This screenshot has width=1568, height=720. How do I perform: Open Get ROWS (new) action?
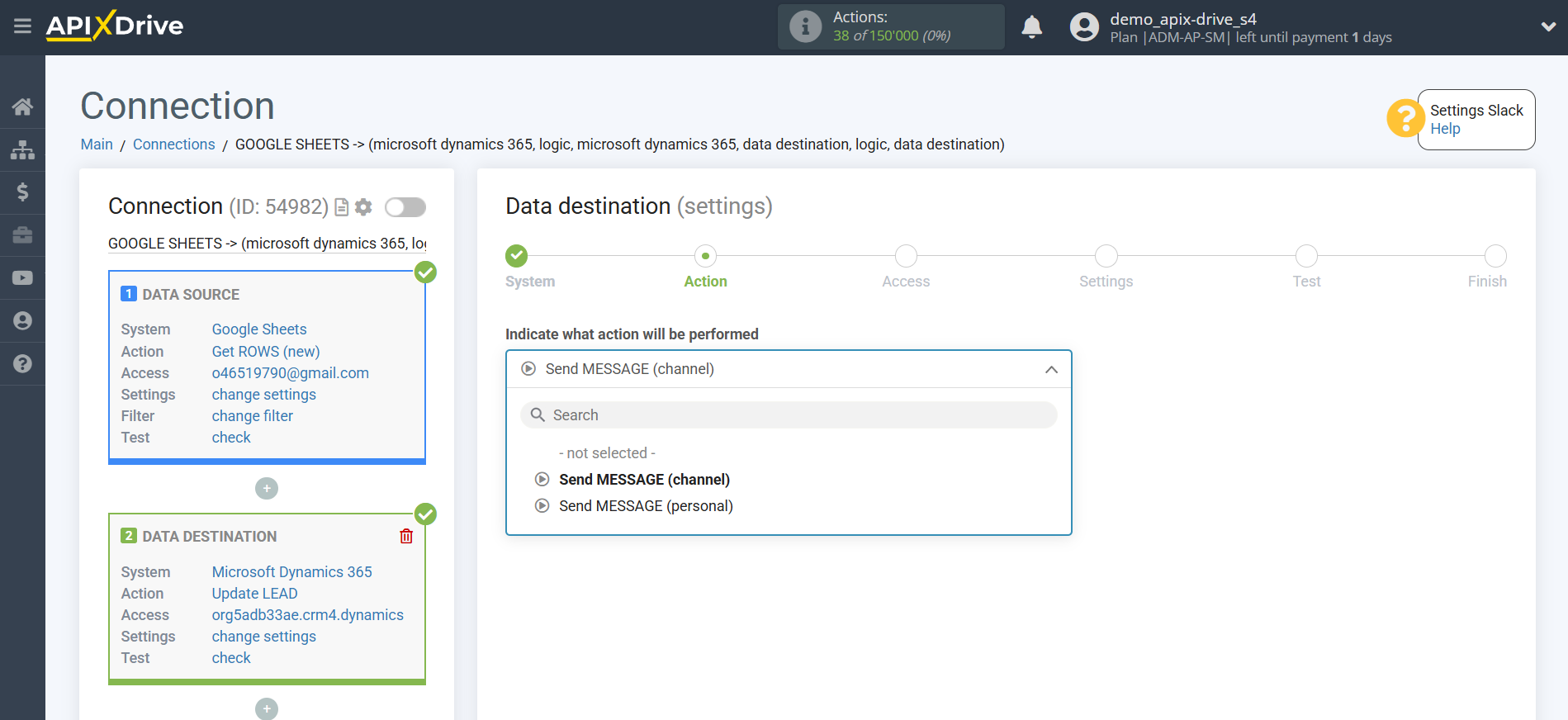point(266,352)
